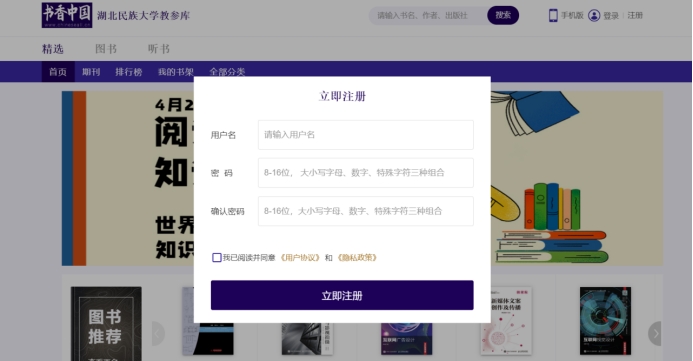Go to previous books with left carousel arrow

[158, 334]
